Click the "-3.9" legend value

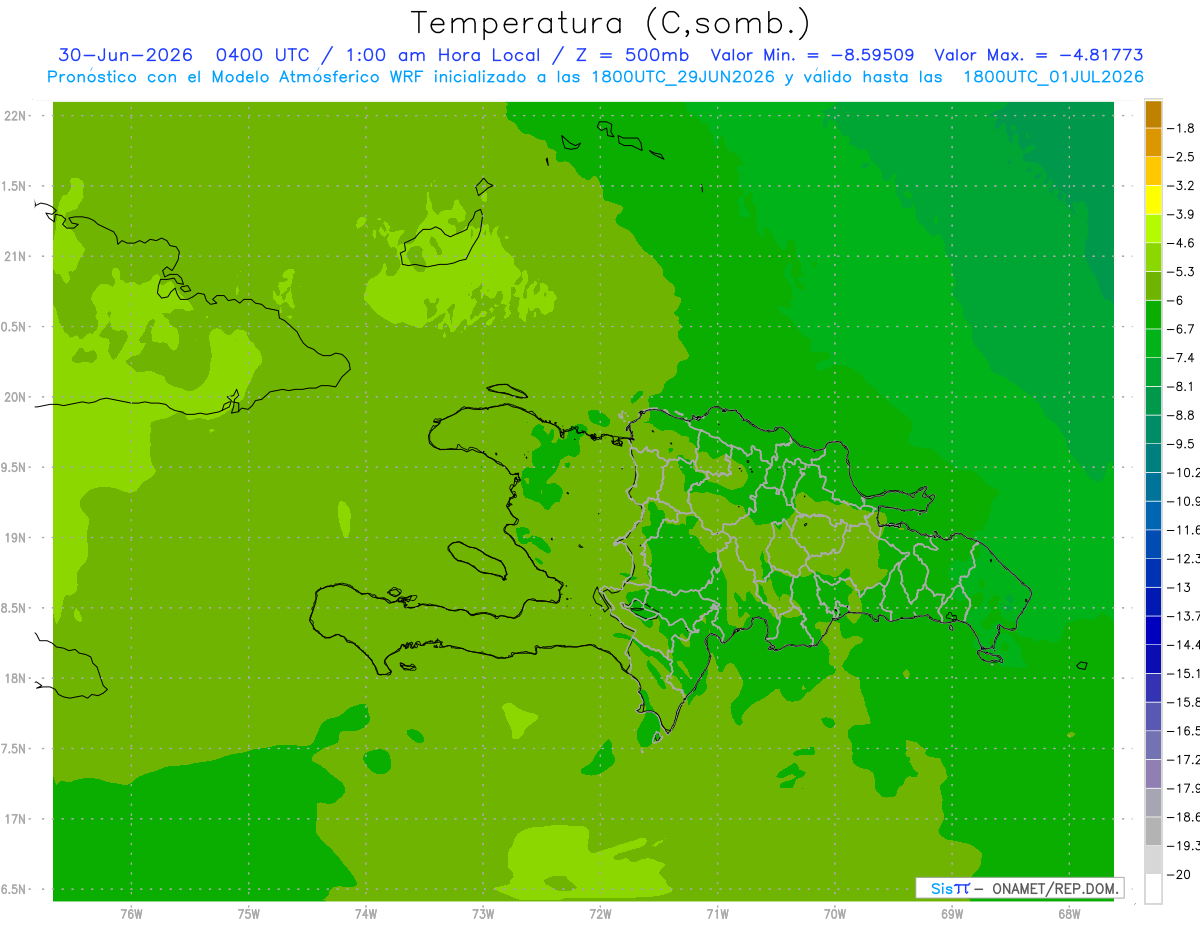(x=1183, y=214)
